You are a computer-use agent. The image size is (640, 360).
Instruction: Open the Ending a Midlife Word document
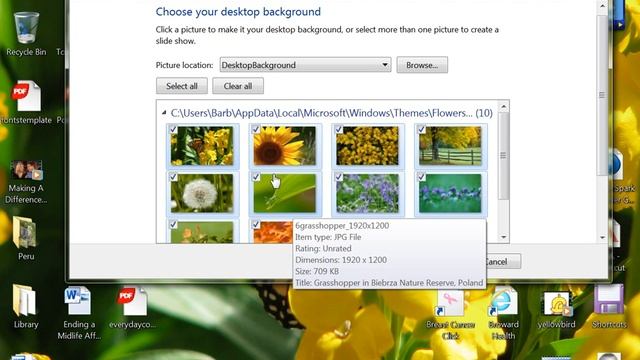click(x=79, y=313)
